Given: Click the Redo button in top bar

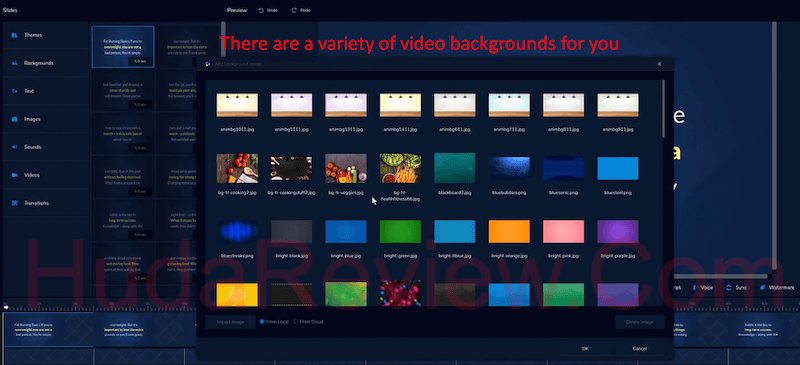Looking at the screenshot, I should click(x=301, y=10).
